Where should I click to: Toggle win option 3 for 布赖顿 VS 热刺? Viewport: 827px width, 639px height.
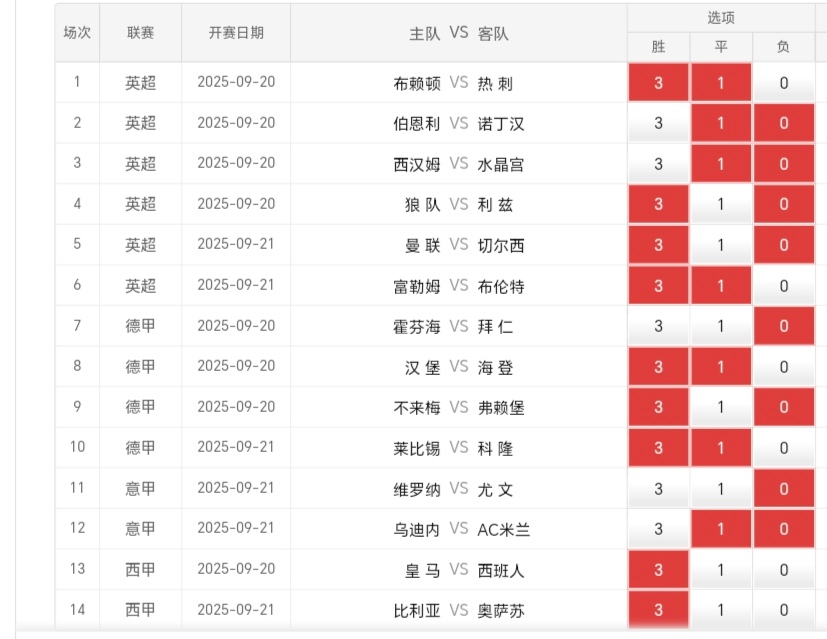[658, 83]
